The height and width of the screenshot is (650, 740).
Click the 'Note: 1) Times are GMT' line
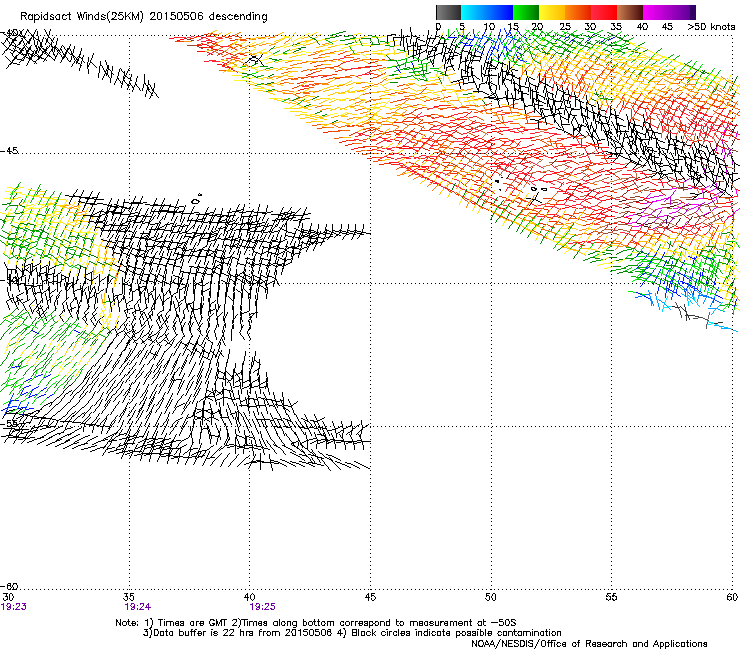click(316, 623)
